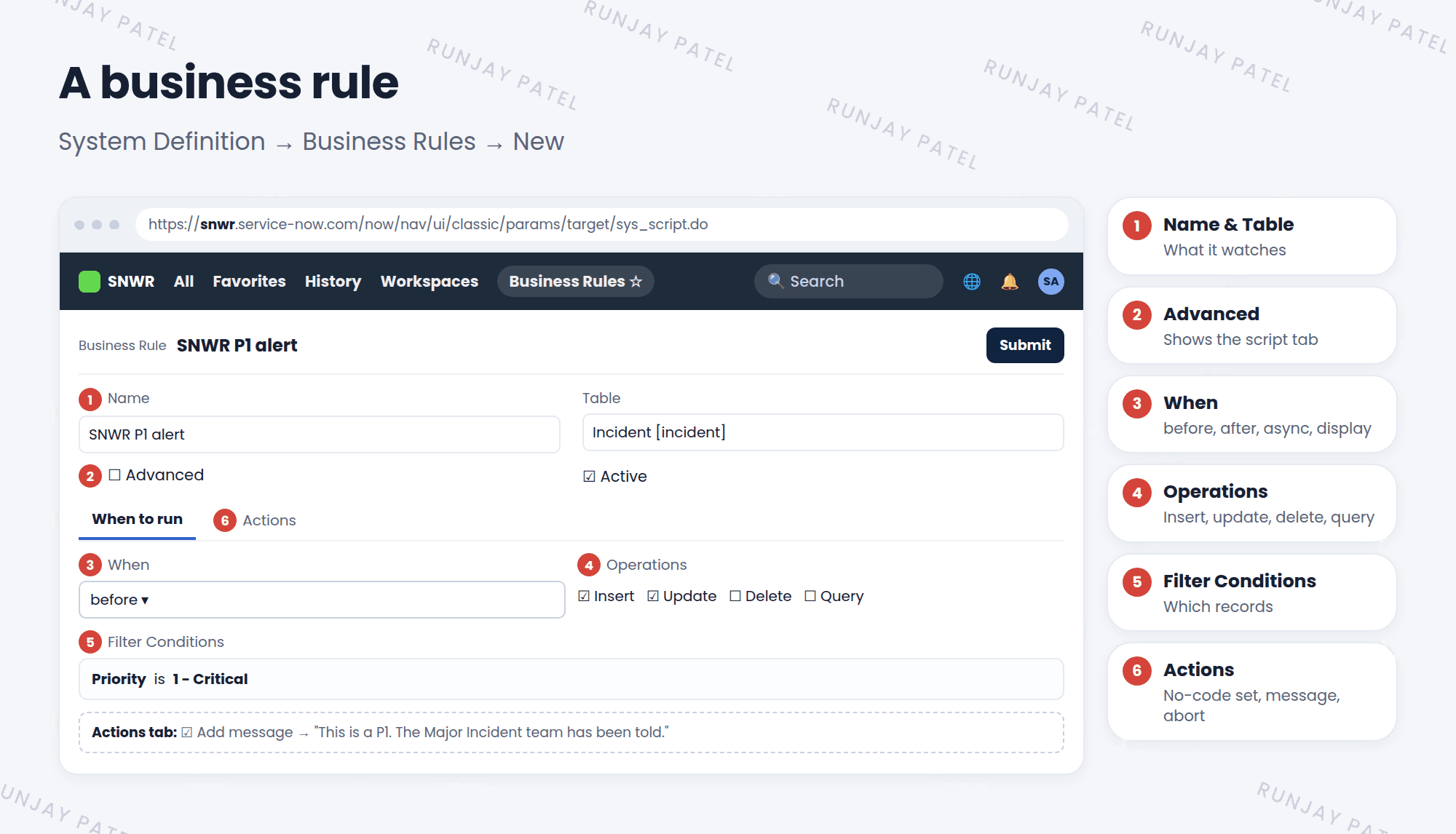Focus the Search box
The image size is (1456, 834).
[x=849, y=281]
